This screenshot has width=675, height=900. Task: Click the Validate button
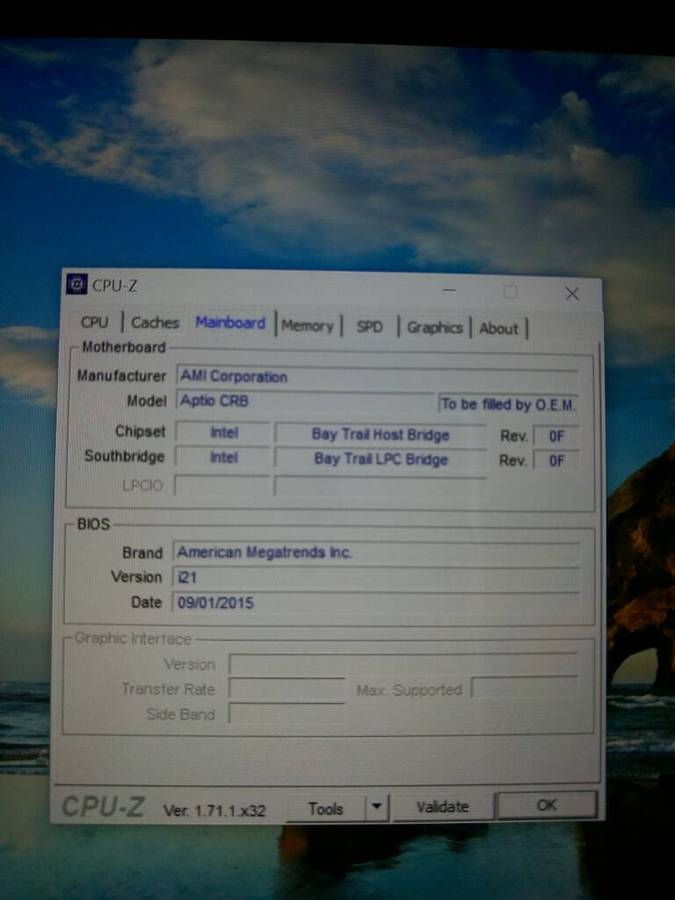pos(443,807)
